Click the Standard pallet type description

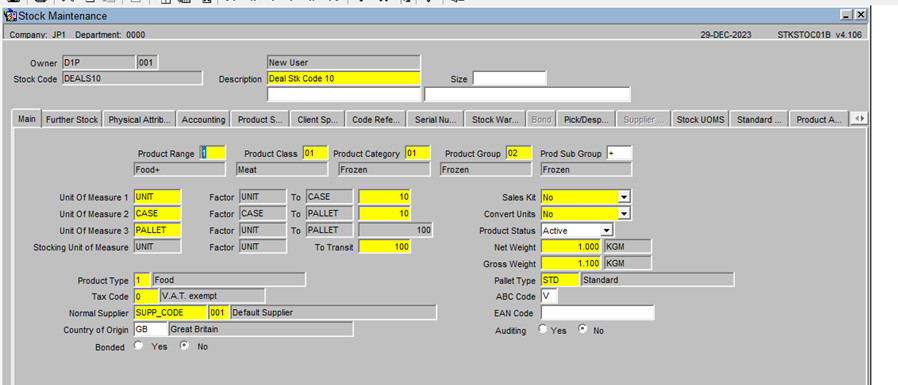657,280
